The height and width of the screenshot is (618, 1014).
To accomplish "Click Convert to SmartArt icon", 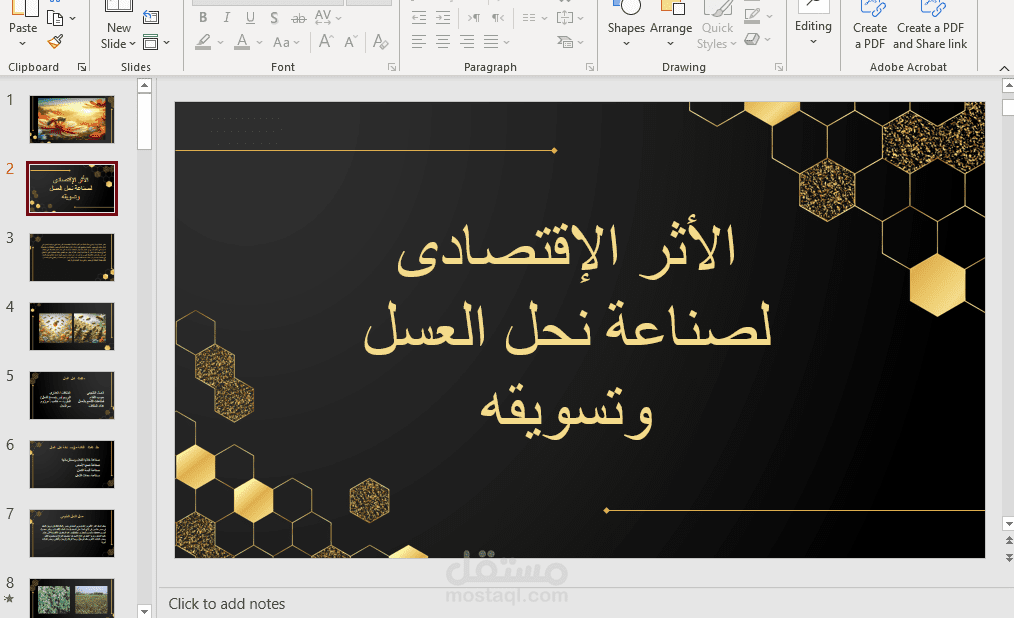I will pos(570,43).
